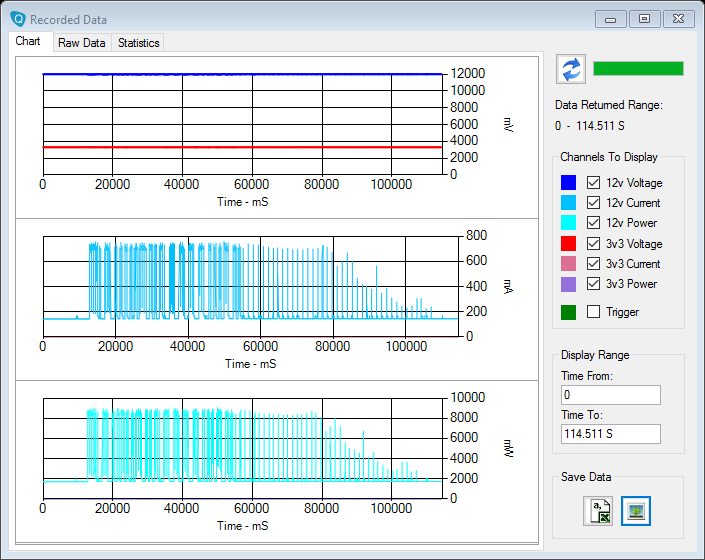Click the refresh data icon
This screenshot has height=560, width=705.
click(570, 69)
